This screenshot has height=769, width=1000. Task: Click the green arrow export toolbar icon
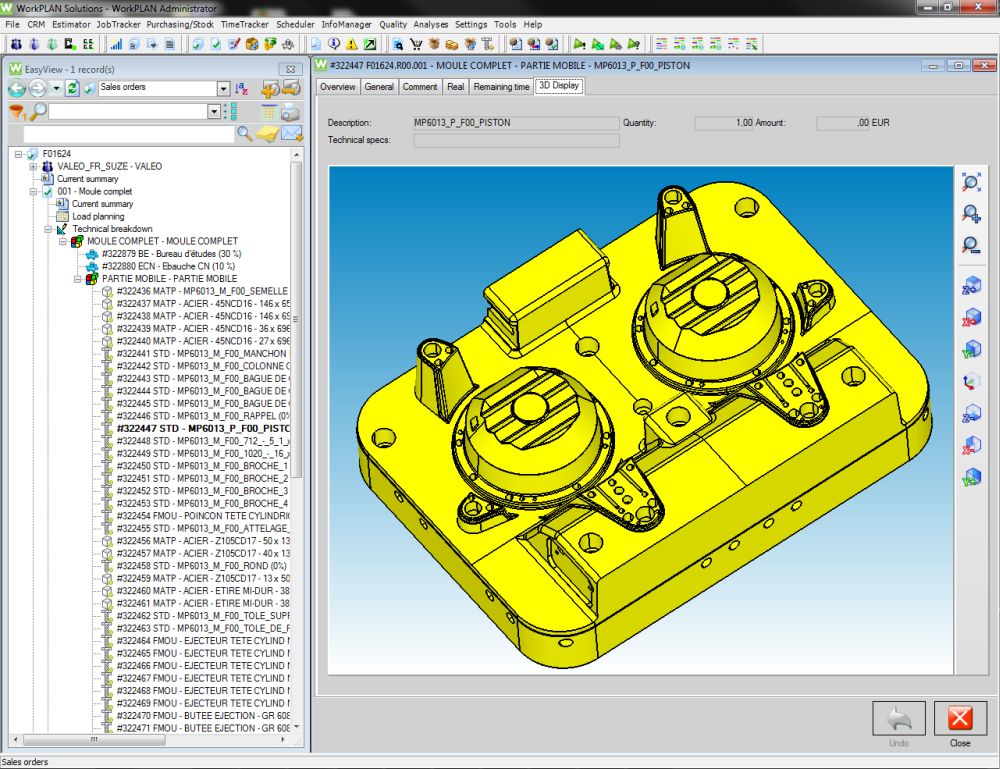tap(370, 44)
